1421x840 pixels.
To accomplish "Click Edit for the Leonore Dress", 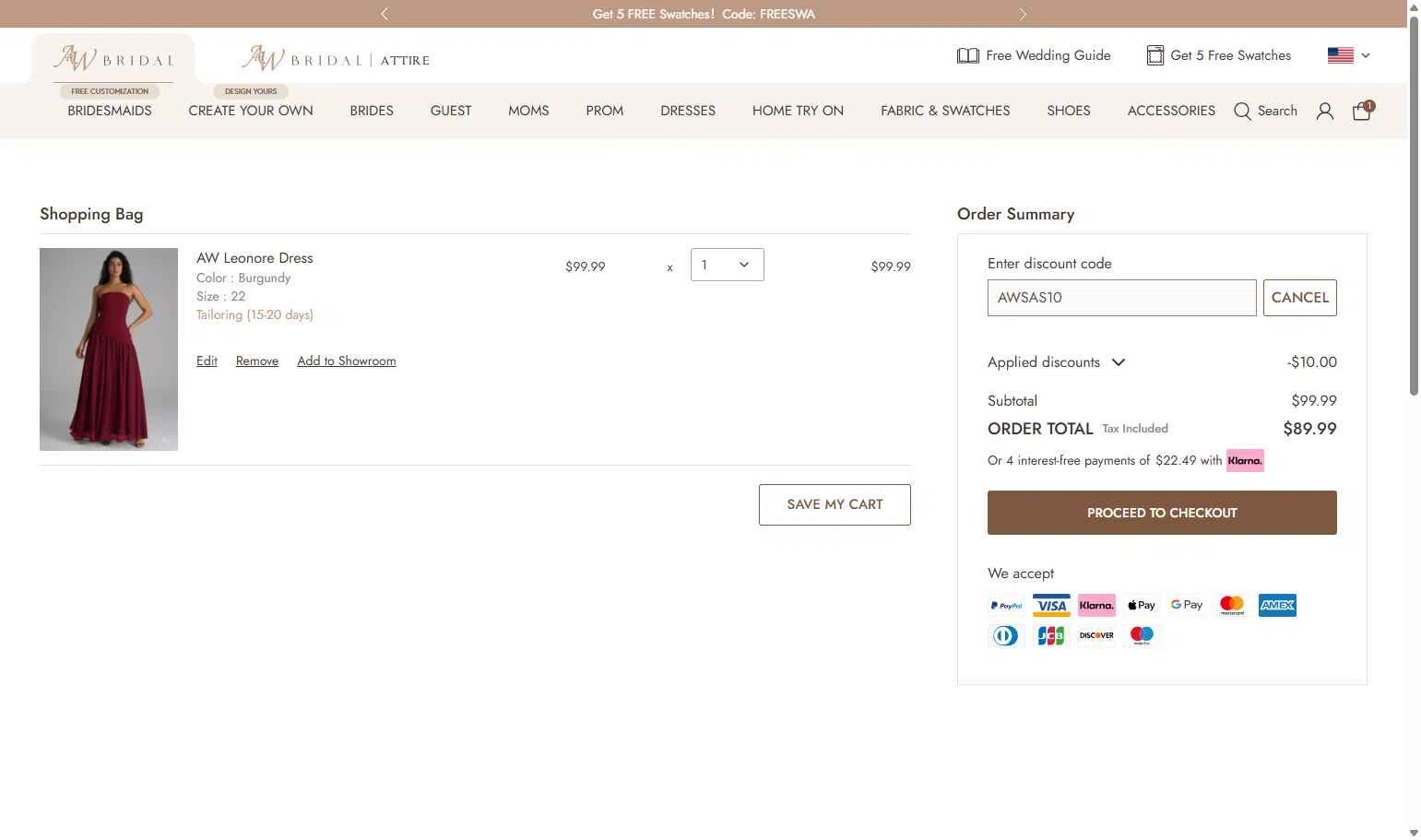I will [207, 361].
